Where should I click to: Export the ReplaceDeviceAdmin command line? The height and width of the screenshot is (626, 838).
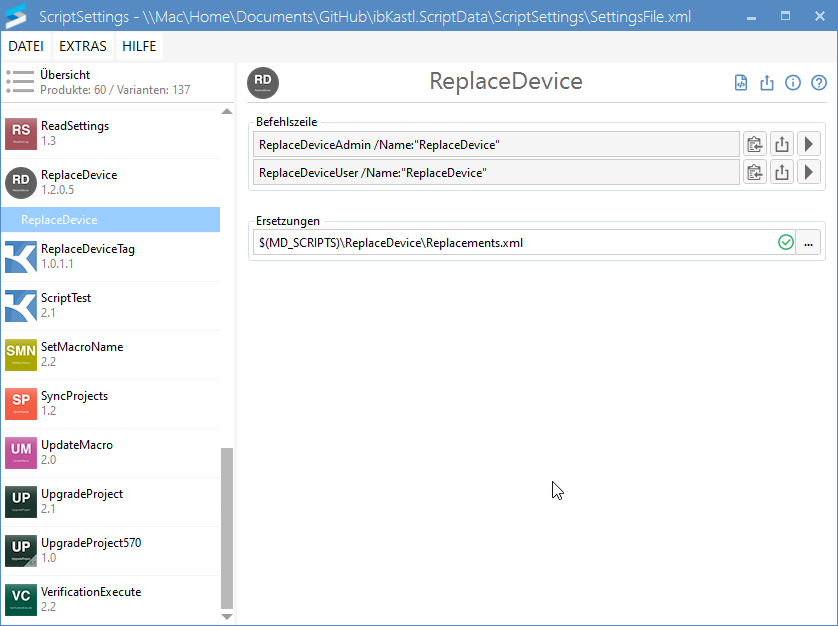(781, 145)
